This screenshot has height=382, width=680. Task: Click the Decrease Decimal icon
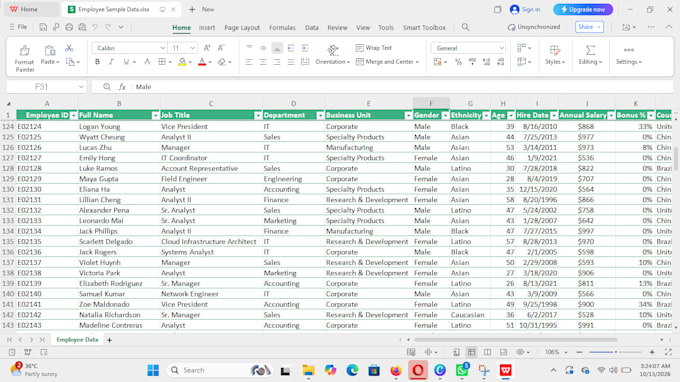pyautogui.click(x=500, y=62)
